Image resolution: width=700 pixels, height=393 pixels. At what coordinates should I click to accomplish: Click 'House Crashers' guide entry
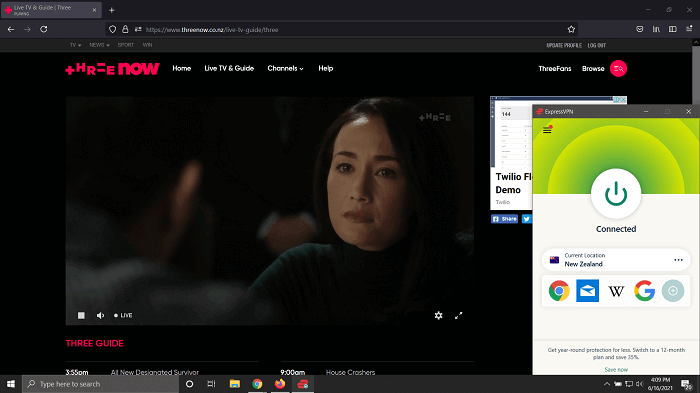pos(350,372)
